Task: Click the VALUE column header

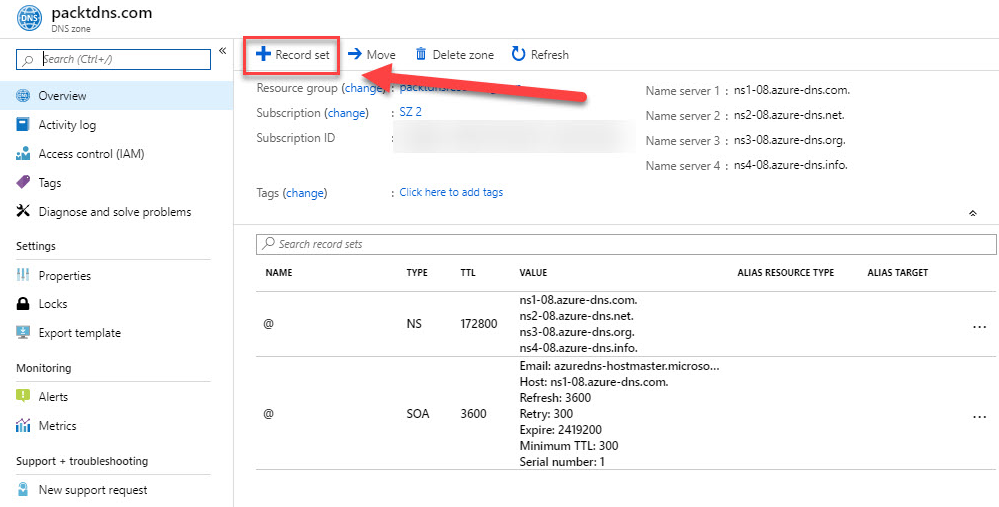Action: point(533,273)
